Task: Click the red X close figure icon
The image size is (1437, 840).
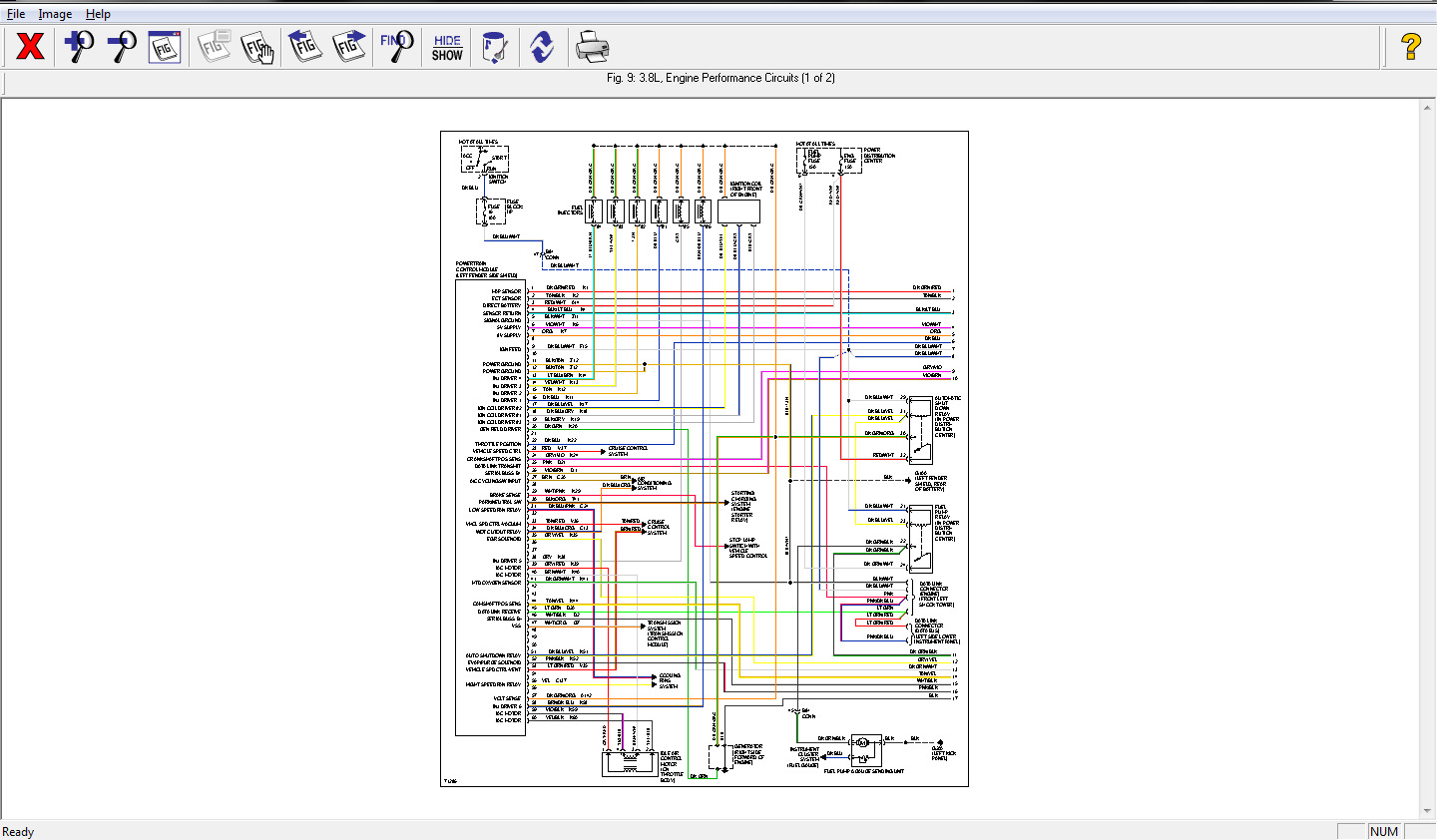Action: 30,46
